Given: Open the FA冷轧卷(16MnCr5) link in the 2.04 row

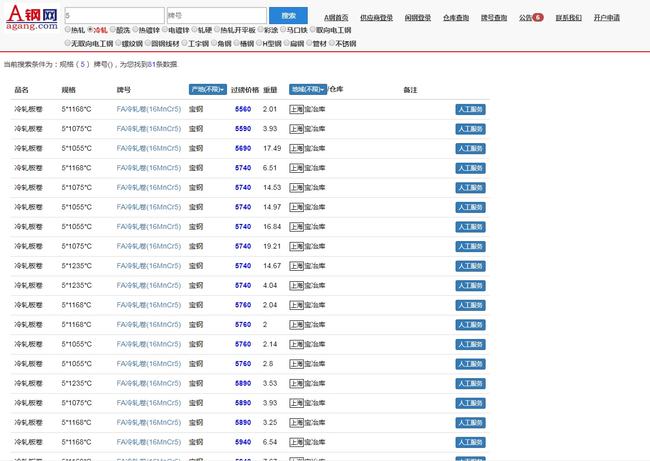Looking at the screenshot, I should coord(149,305).
